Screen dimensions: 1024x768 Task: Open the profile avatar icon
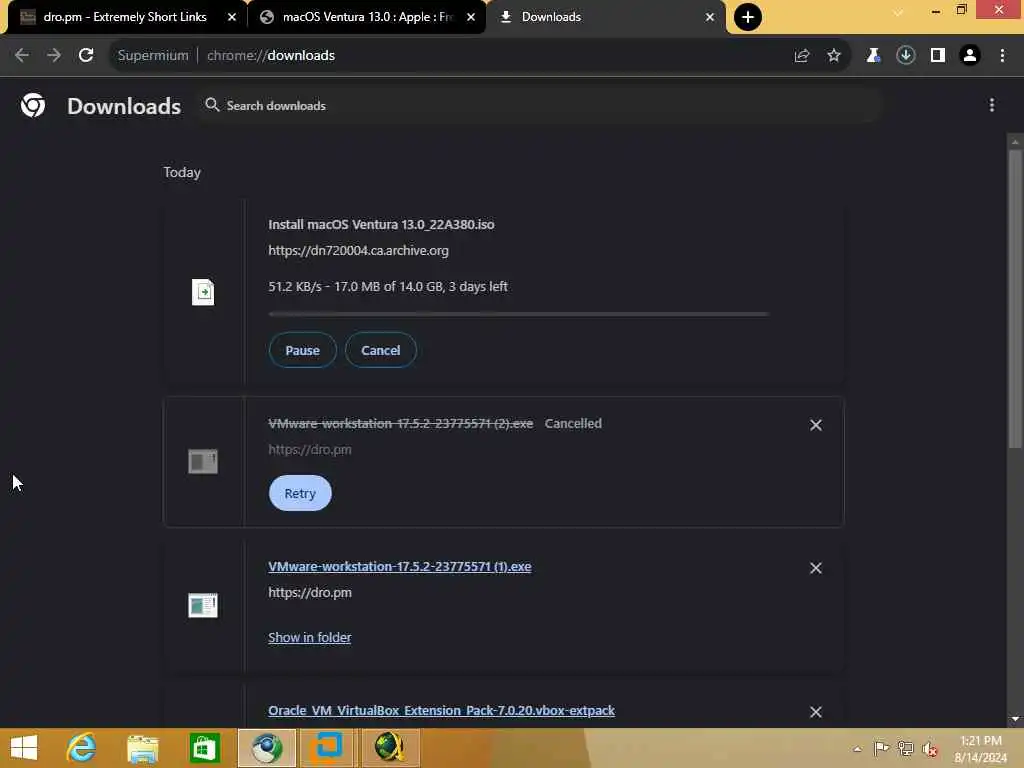[x=970, y=56]
